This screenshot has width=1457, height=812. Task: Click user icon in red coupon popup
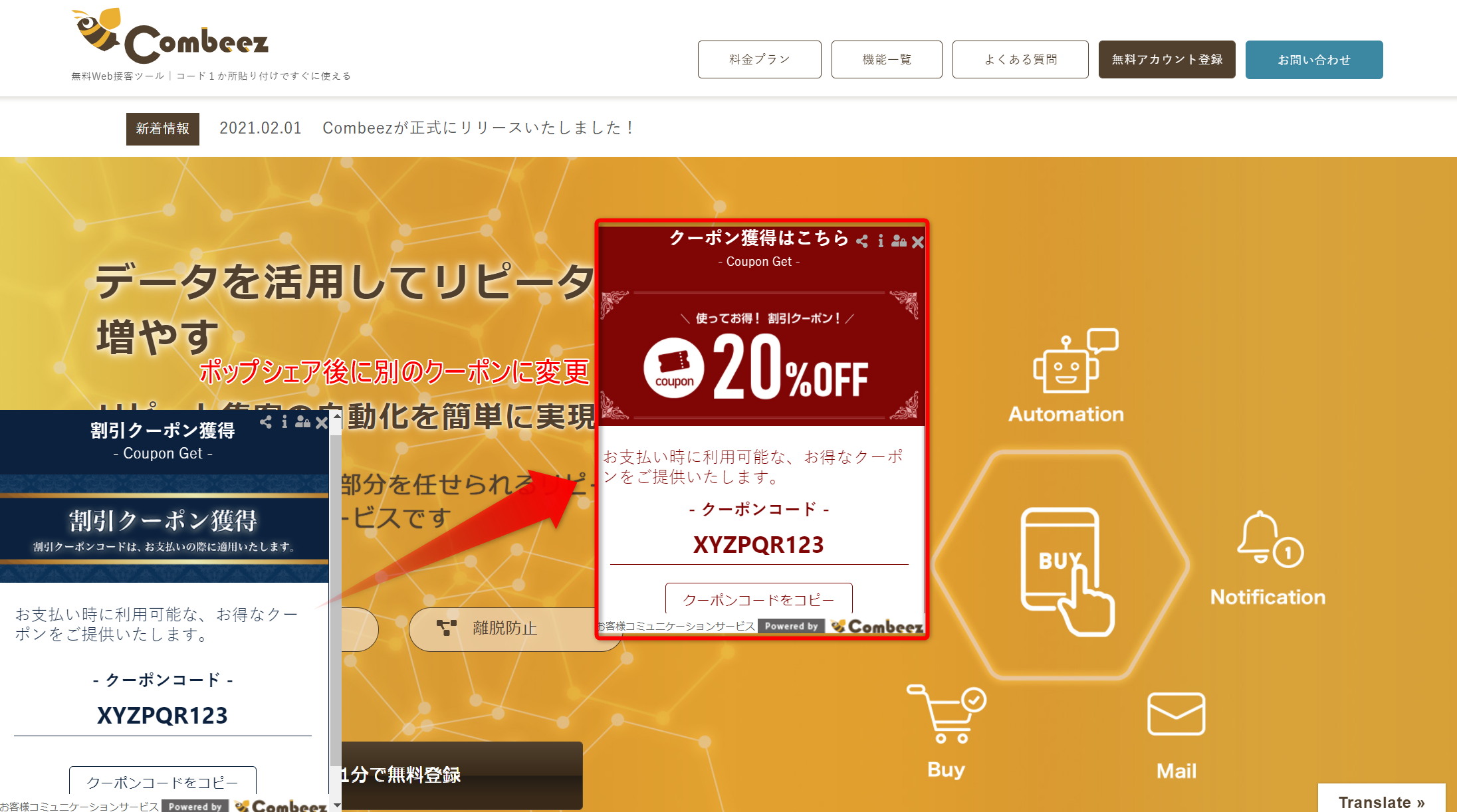coord(899,241)
